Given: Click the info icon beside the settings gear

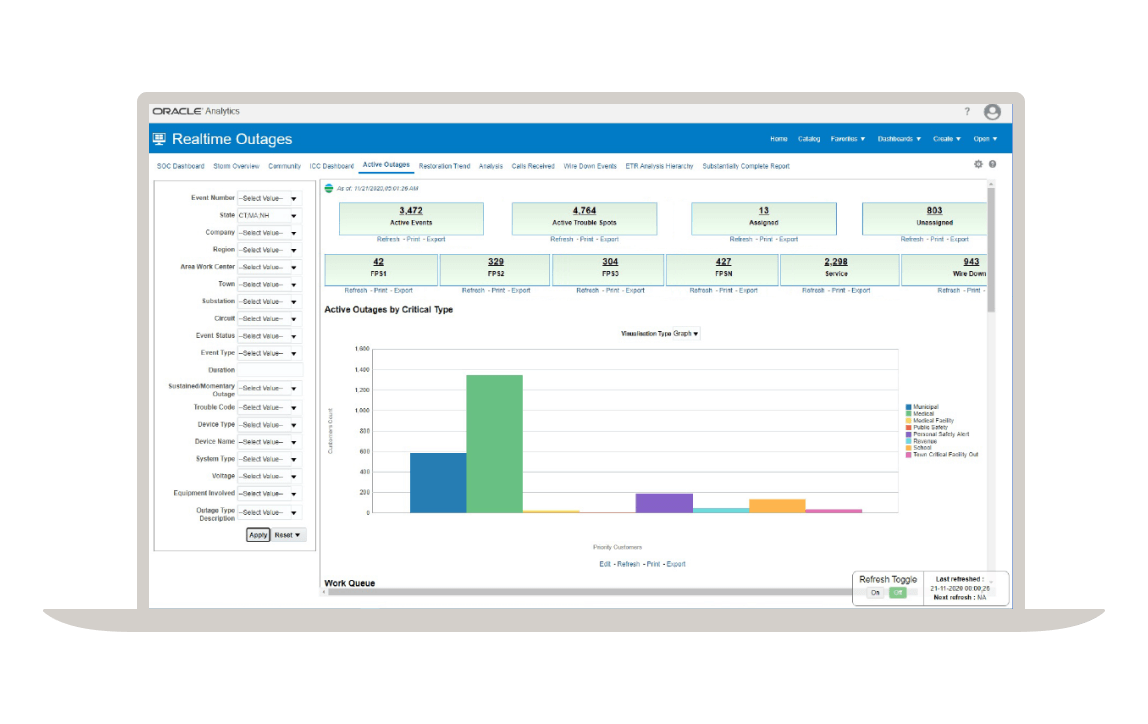Looking at the screenshot, I should pyautogui.click(x=991, y=163).
